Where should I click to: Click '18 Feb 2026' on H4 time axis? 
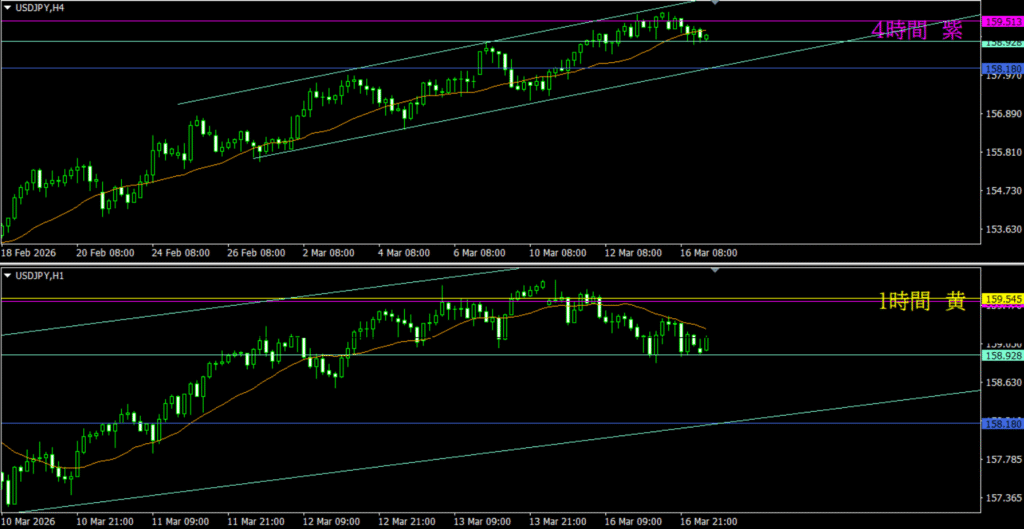pos(32,253)
